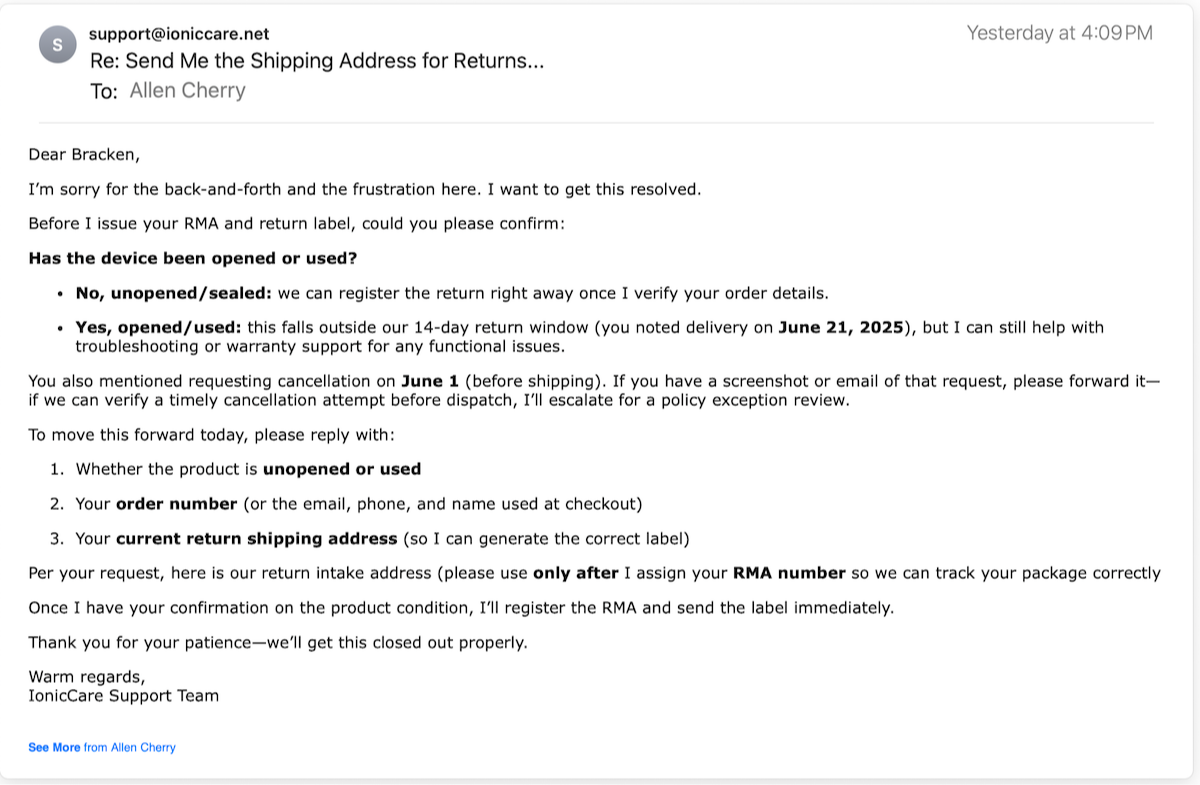This screenshot has width=1200, height=785.
Task: Select the email subject line about Returns
Action: coord(317,61)
